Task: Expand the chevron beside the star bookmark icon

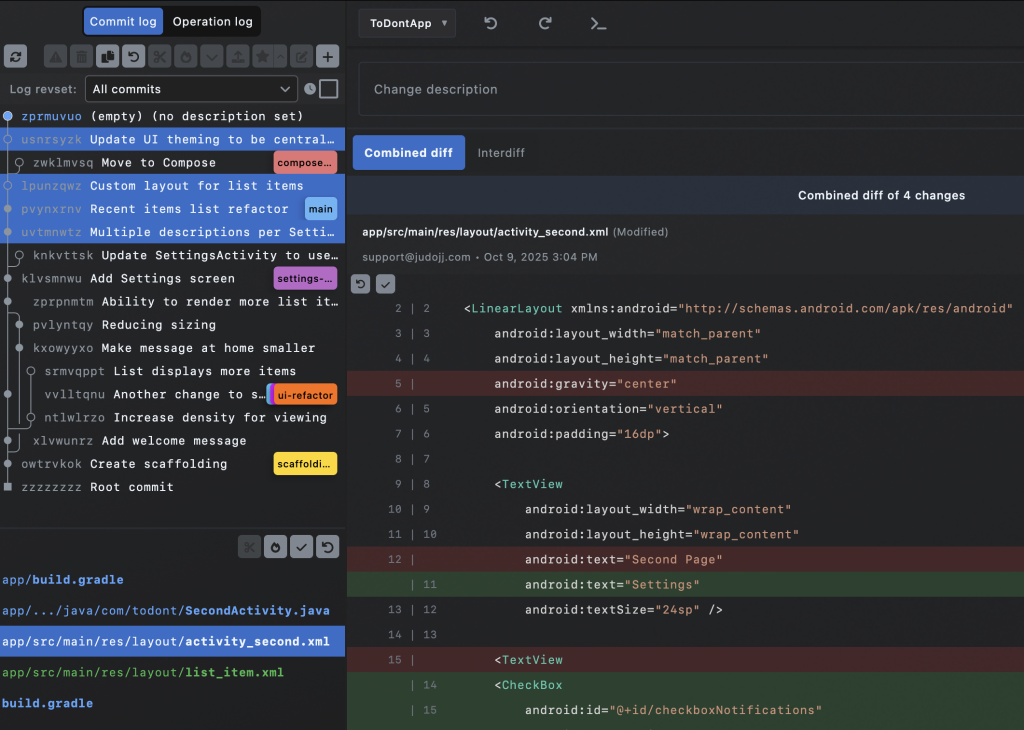Action: coord(280,57)
